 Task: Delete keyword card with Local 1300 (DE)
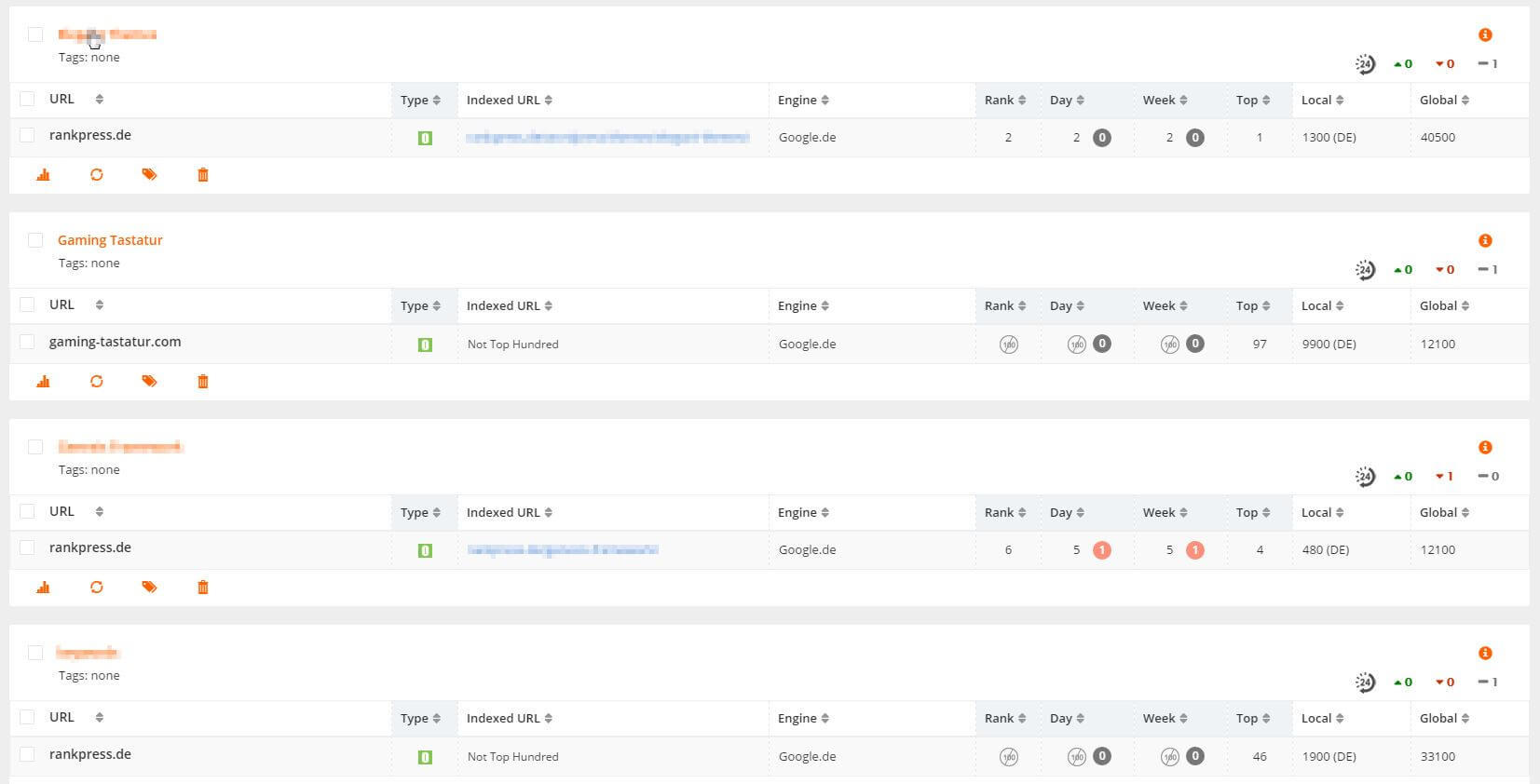tap(203, 175)
